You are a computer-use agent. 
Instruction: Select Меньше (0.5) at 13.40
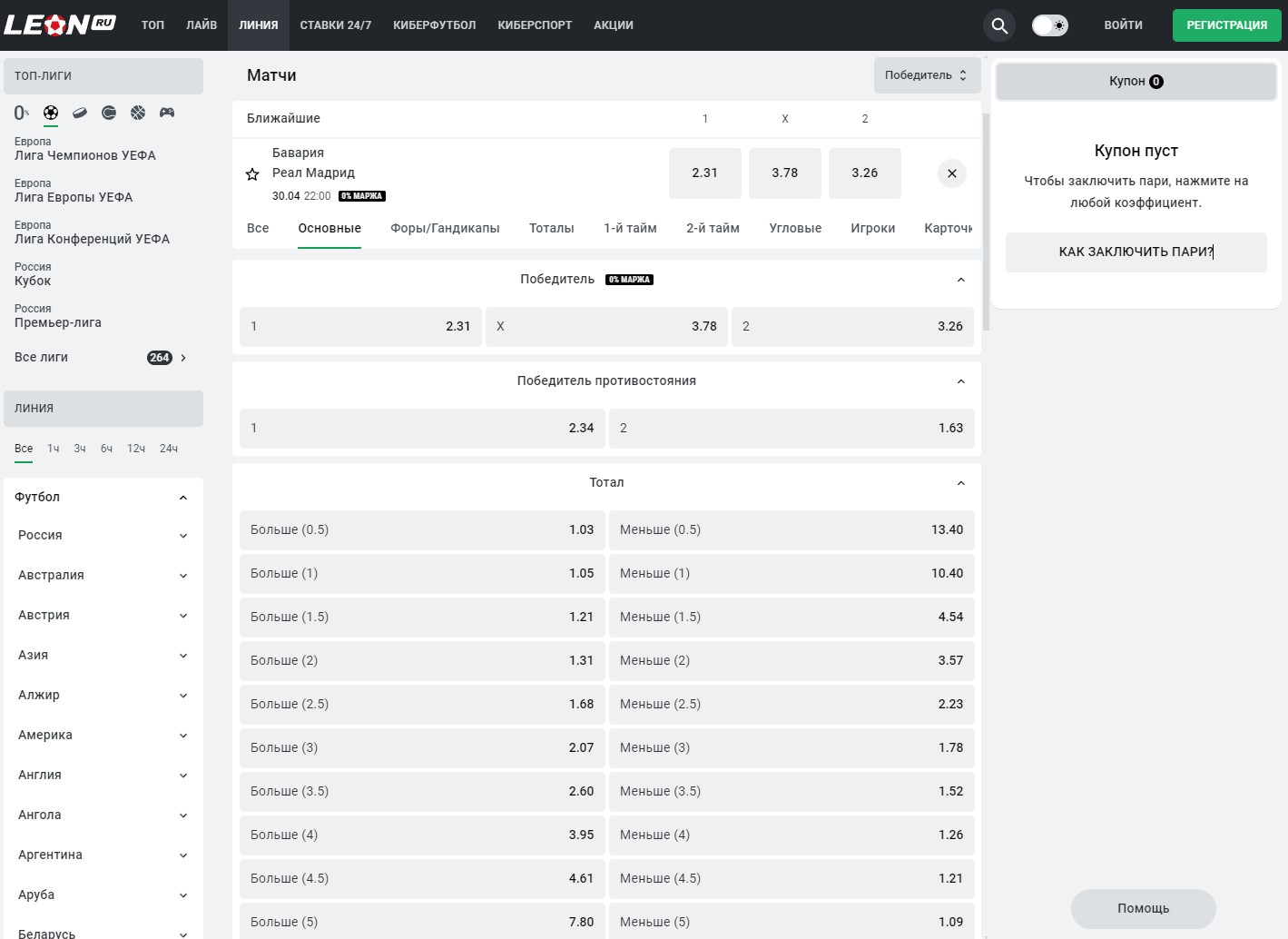[x=791, y=530]
